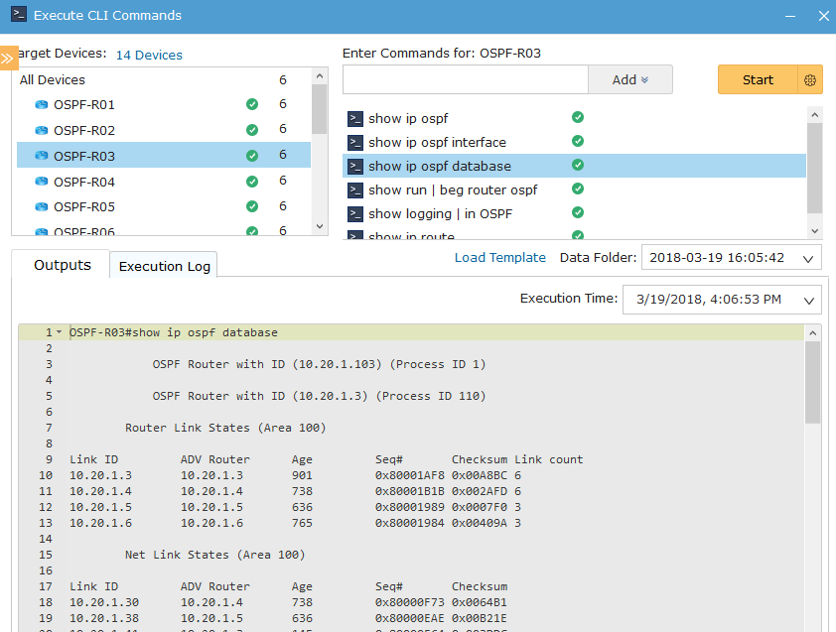Start executing the CLI commands
Viewport: 836px width, 632px height.
[x=758, y=79]
